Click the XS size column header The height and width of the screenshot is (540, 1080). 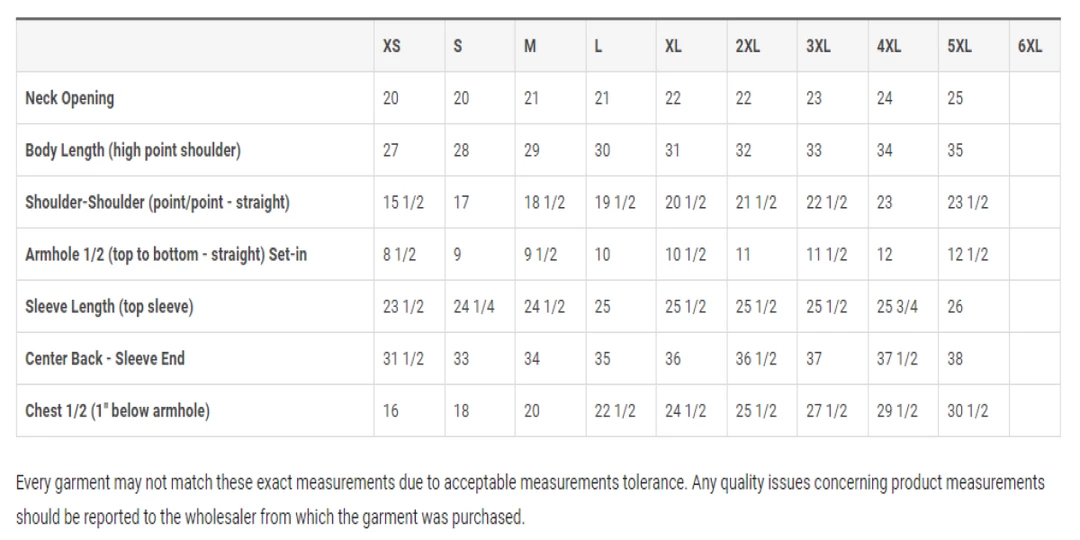click(x=391, y=46)
